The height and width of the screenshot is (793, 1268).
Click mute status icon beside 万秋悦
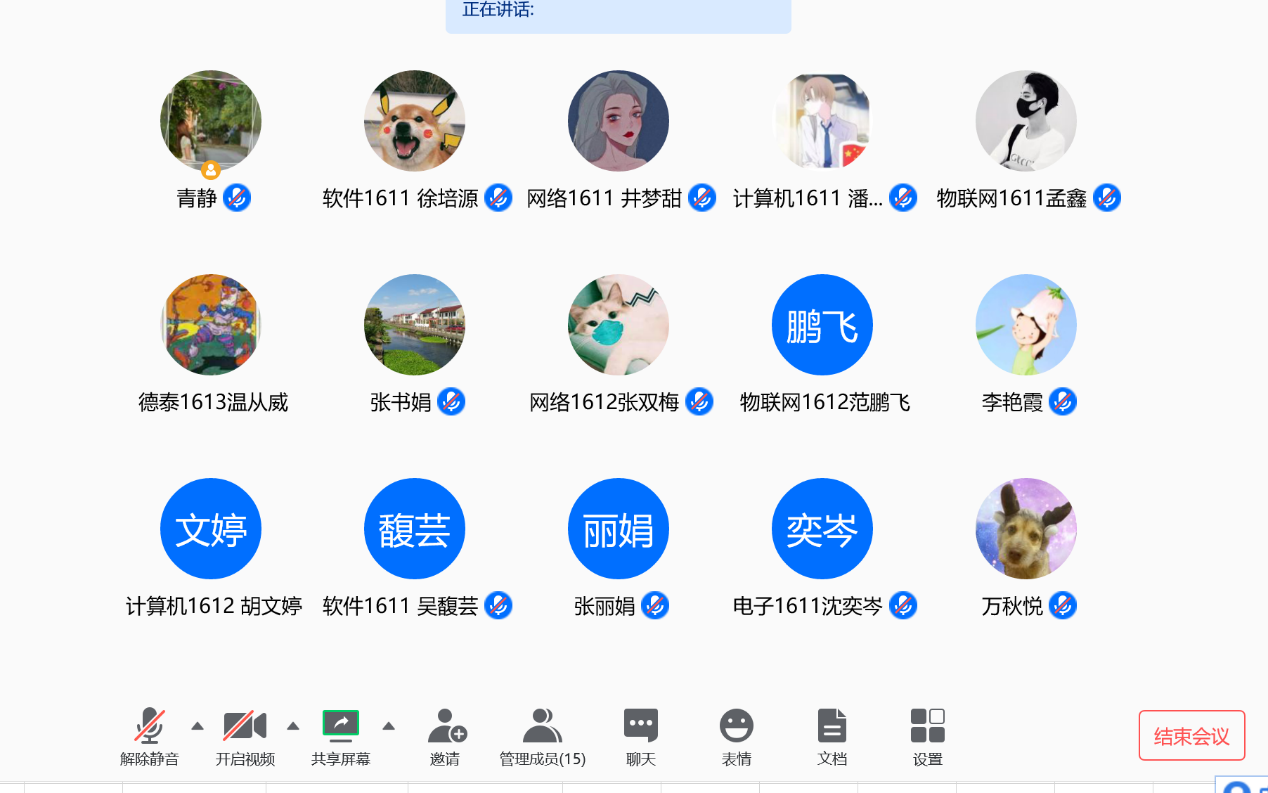click(1063, 606)
